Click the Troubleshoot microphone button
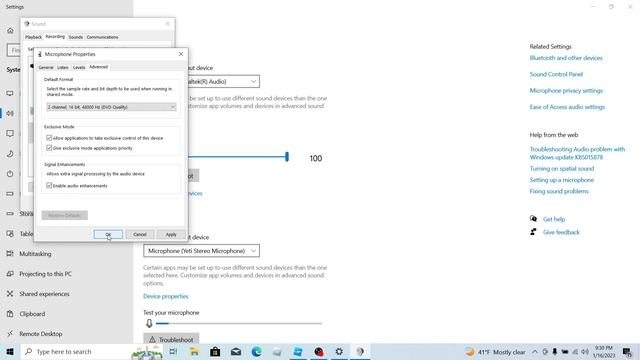The height and width of the screenshot is (360, 640). pos(171,339)
